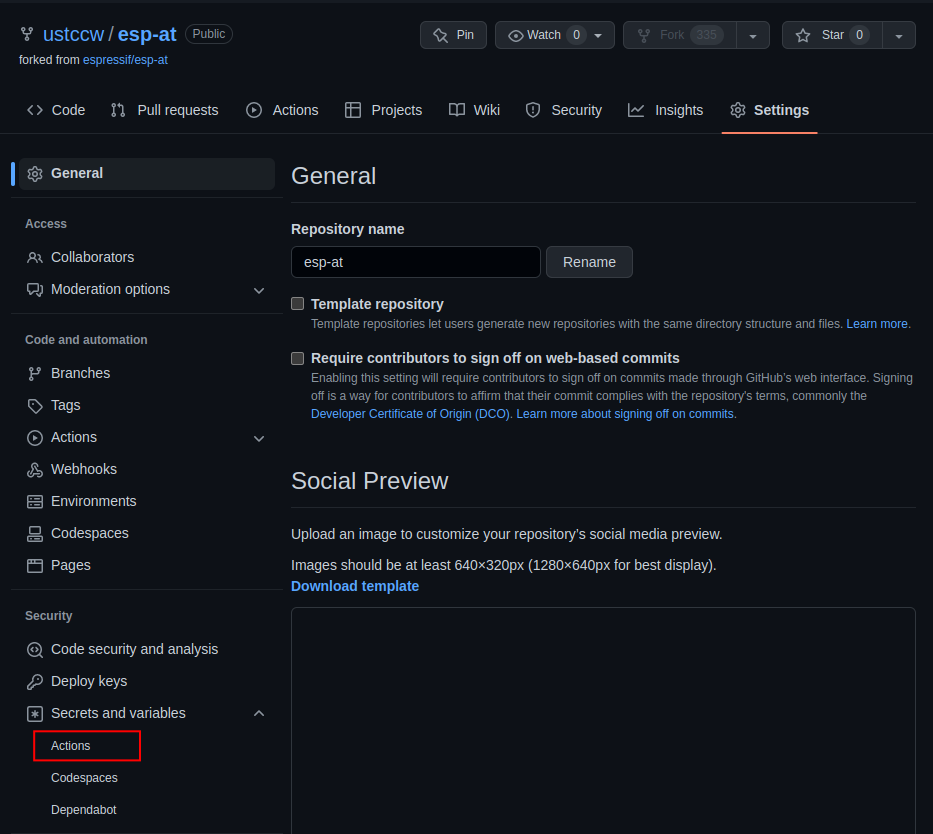Select the Codespaces sidebar icon
This screenshot has width=933, height=834.
point(35,533)
